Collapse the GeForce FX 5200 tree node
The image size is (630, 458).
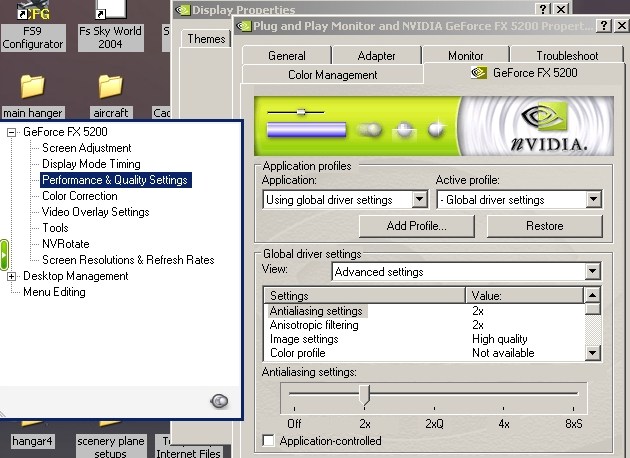pos(12,132)
